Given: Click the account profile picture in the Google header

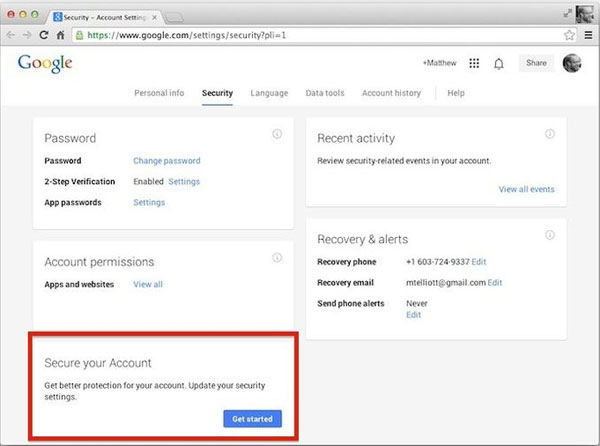Looking at the screenshot, I should click(572, 63).
